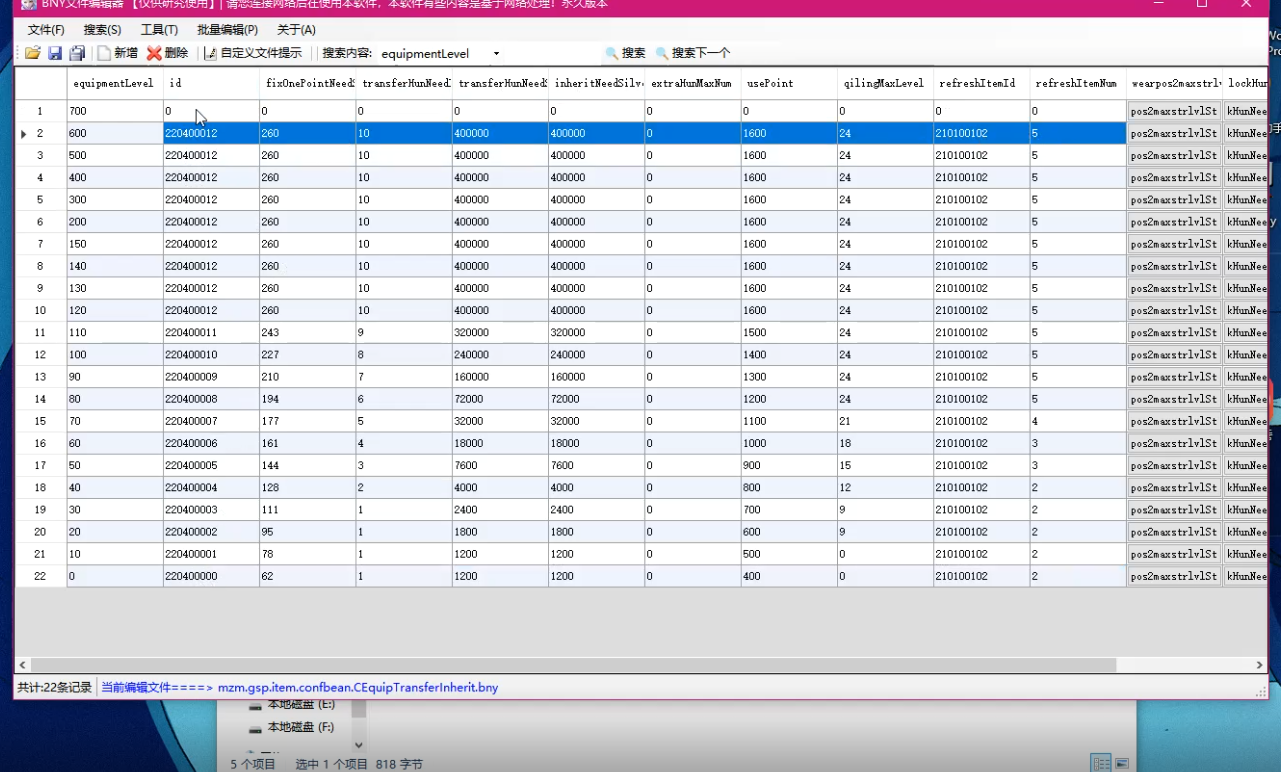Switch Explorer to details view icon
Screen dimensions: 1281x772
1101,764
